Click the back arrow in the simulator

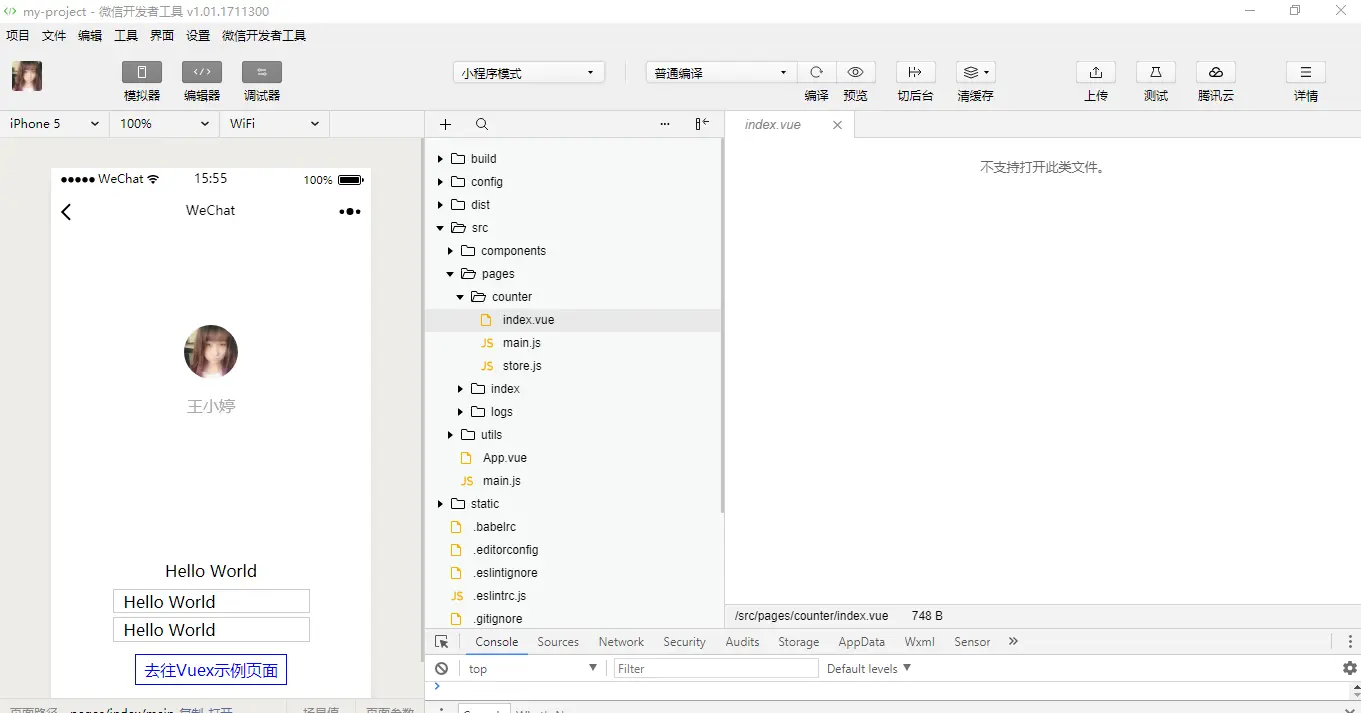[66, 212]
